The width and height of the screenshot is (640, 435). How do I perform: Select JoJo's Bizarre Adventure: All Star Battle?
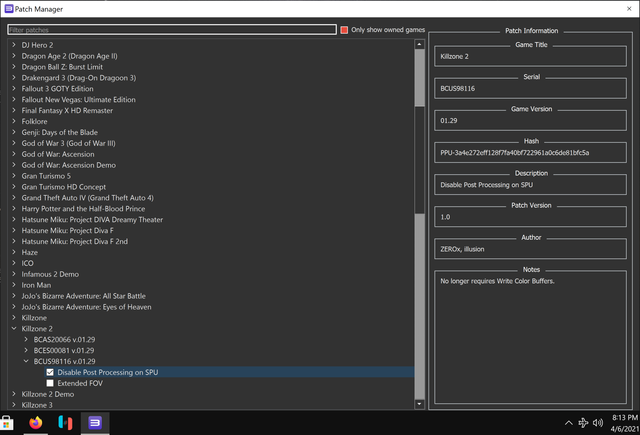click(x=84, y=296)
